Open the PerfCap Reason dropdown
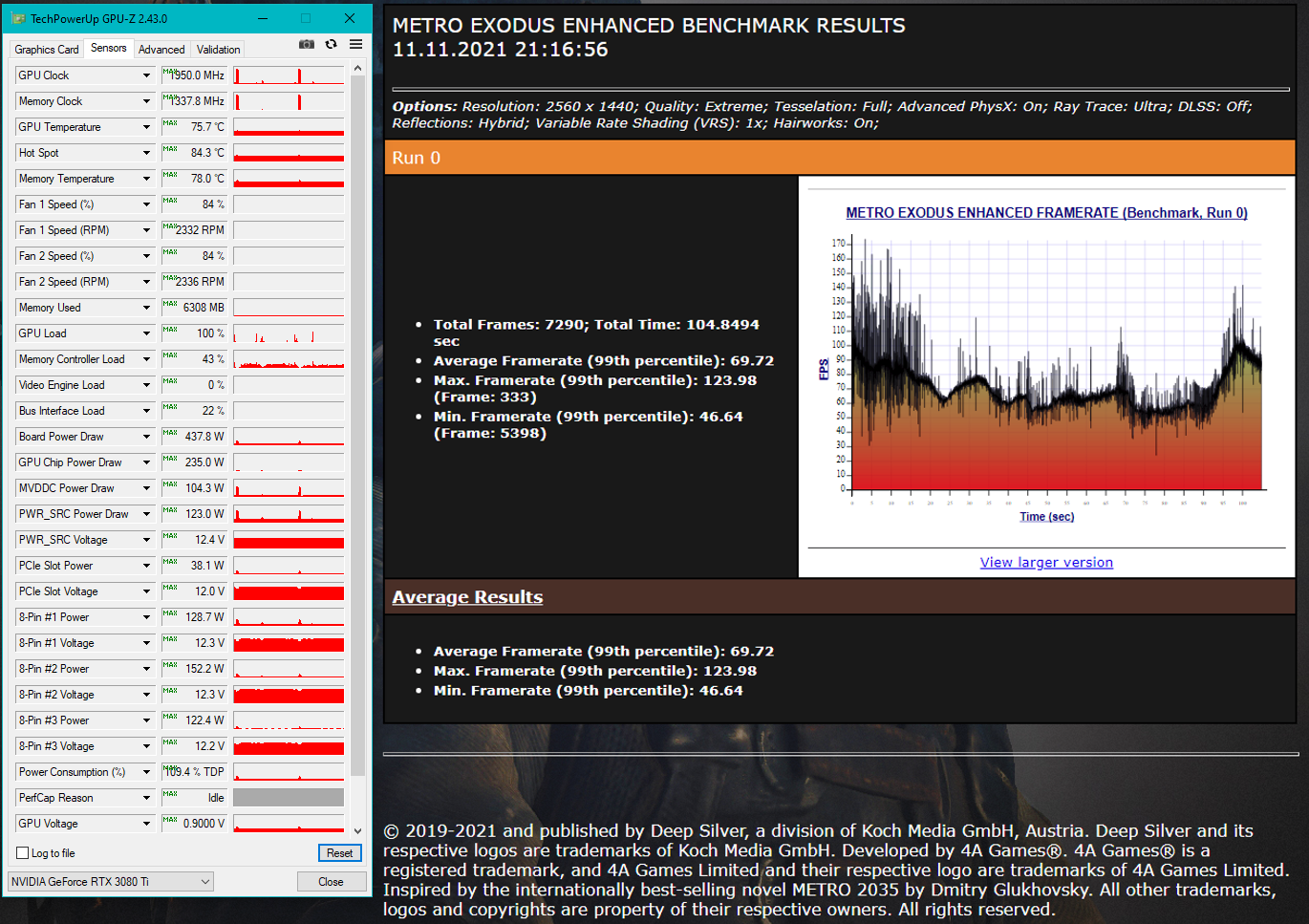This screenshot has height=924, width=1309. point(146,798)
